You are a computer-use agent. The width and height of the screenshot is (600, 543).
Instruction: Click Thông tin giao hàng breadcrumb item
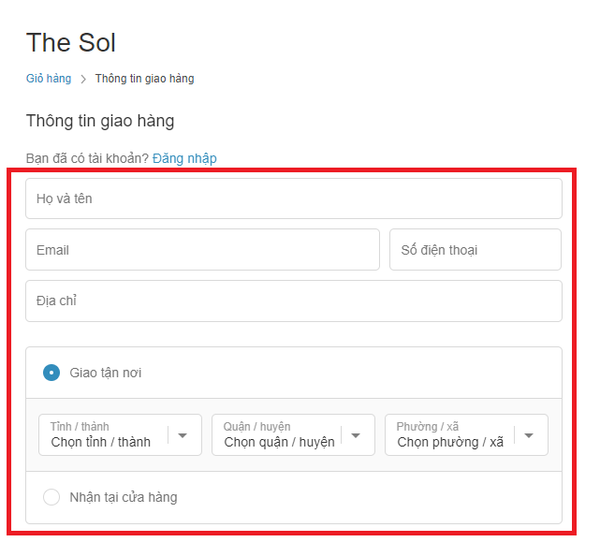[145, 78]
